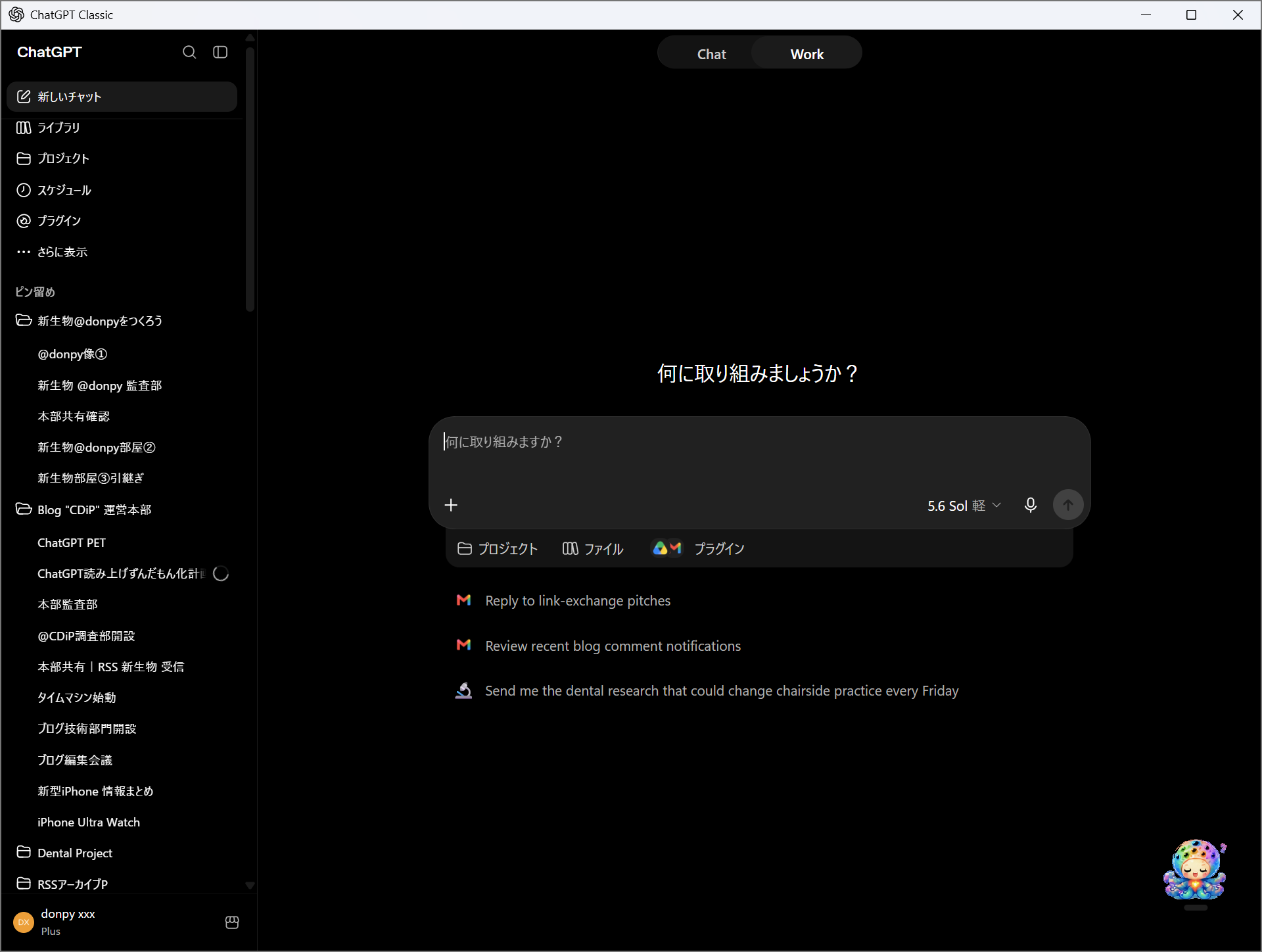Collapse the 新生物@donpyをつくろう project folder

(122, 321)
